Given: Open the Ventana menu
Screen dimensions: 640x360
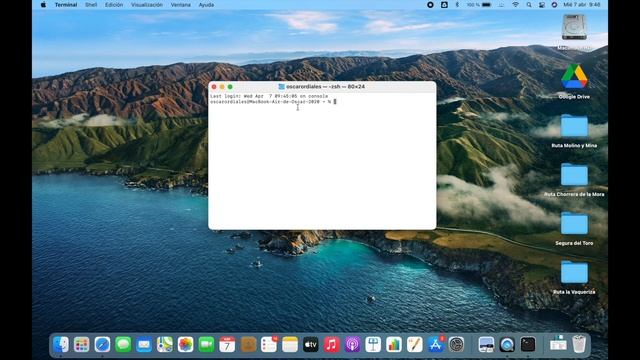Looking at the screenshot, I should [180, 5].
